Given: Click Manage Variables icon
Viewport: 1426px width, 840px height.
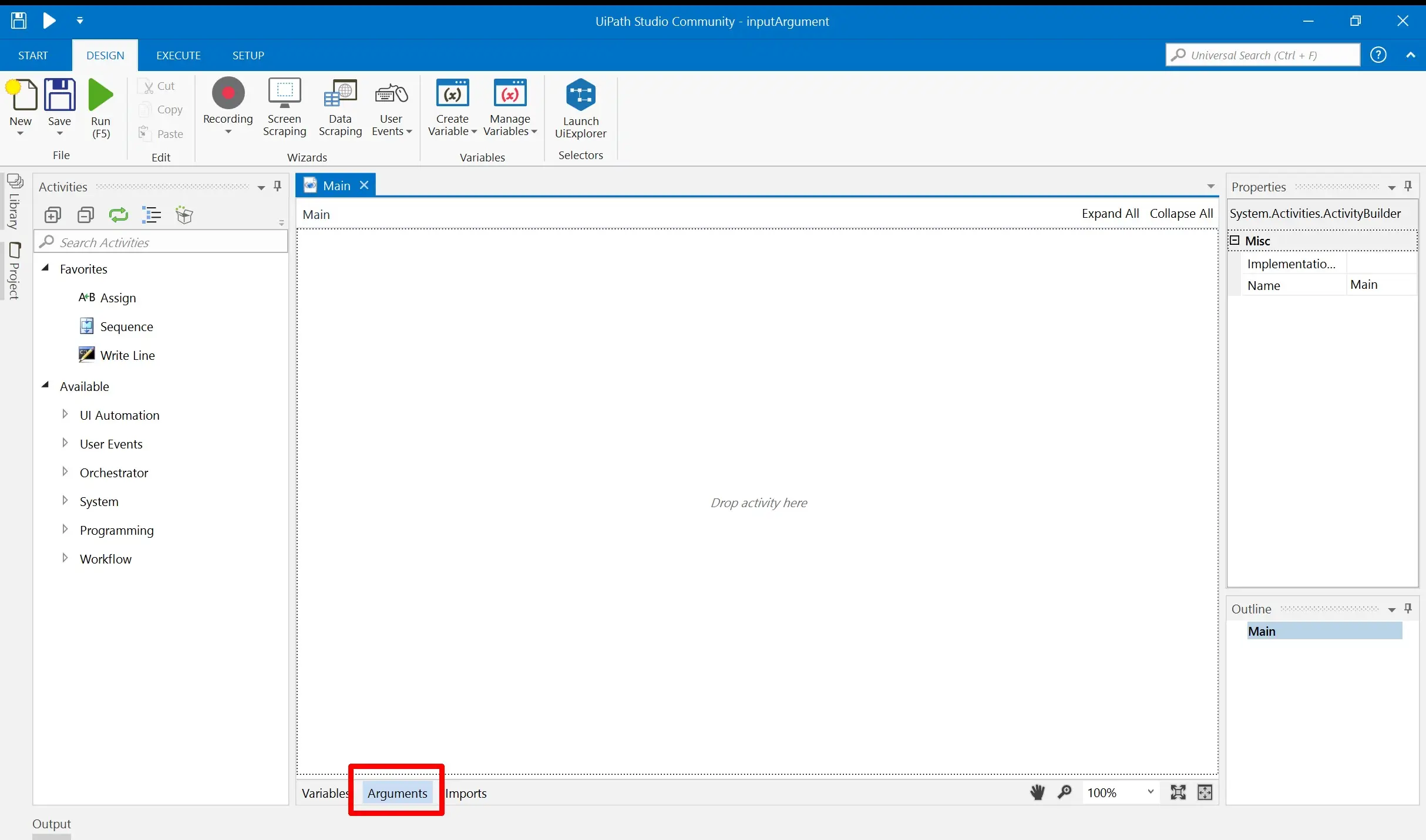Looking at the screenshot, I should pyautogui.click(x=510, y=94).
